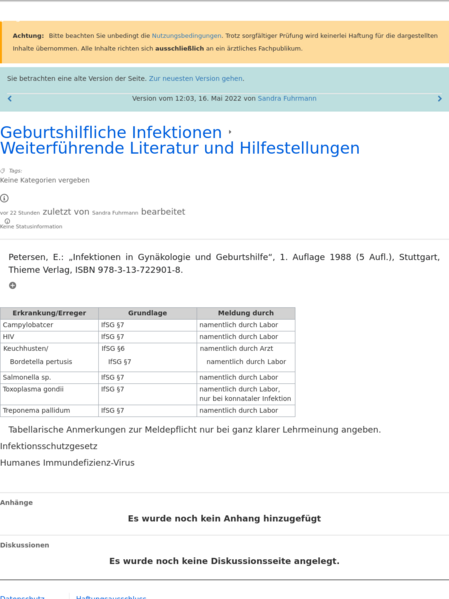Image resolution: width=449 pixels, height=599 pixels.
Task: Select the breadcrumb separator triangle
Action: (230, 132)
